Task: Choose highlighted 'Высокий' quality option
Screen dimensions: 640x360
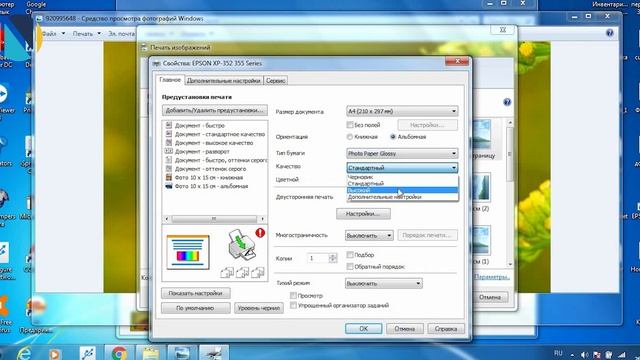Action: coord(402,190)
